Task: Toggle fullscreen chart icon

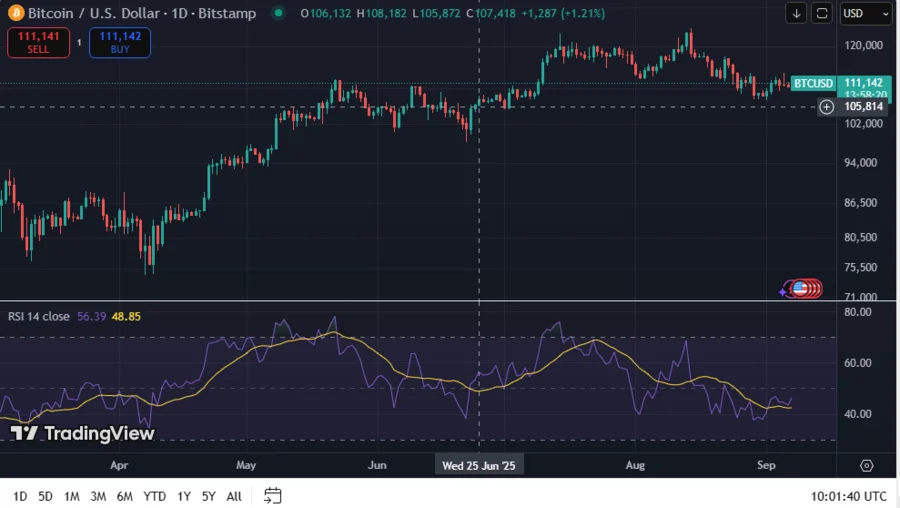Action: pyautogui.click(x=822, y=13)
